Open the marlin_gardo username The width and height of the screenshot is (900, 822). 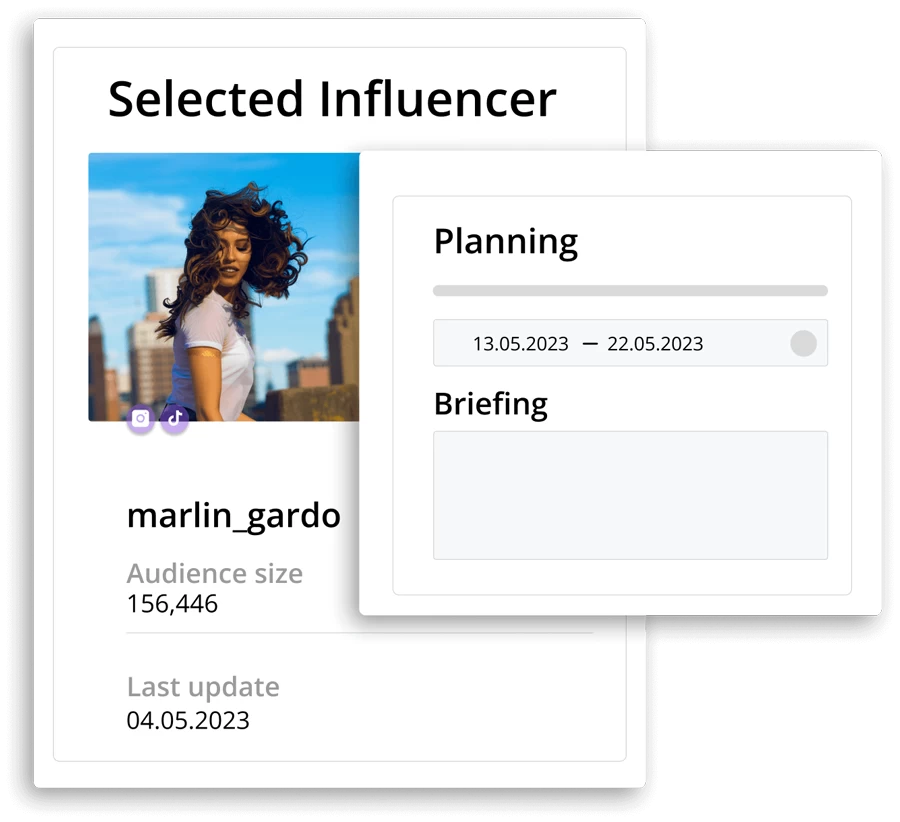(x=234, y=516)
